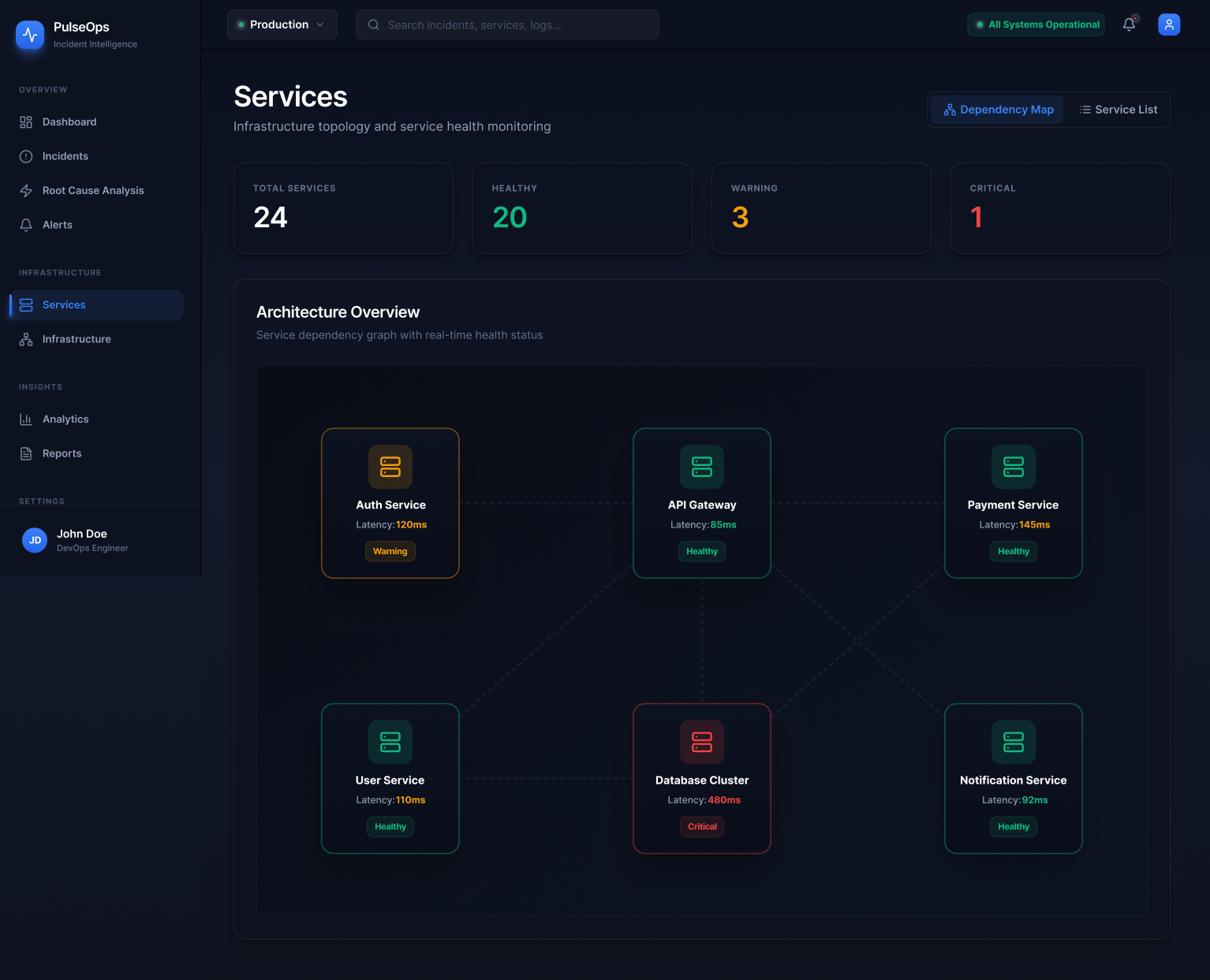Click the Warning status badge on Auth Service
The width and height of the screenshot is (1210, 980).
tap(390, 551)
